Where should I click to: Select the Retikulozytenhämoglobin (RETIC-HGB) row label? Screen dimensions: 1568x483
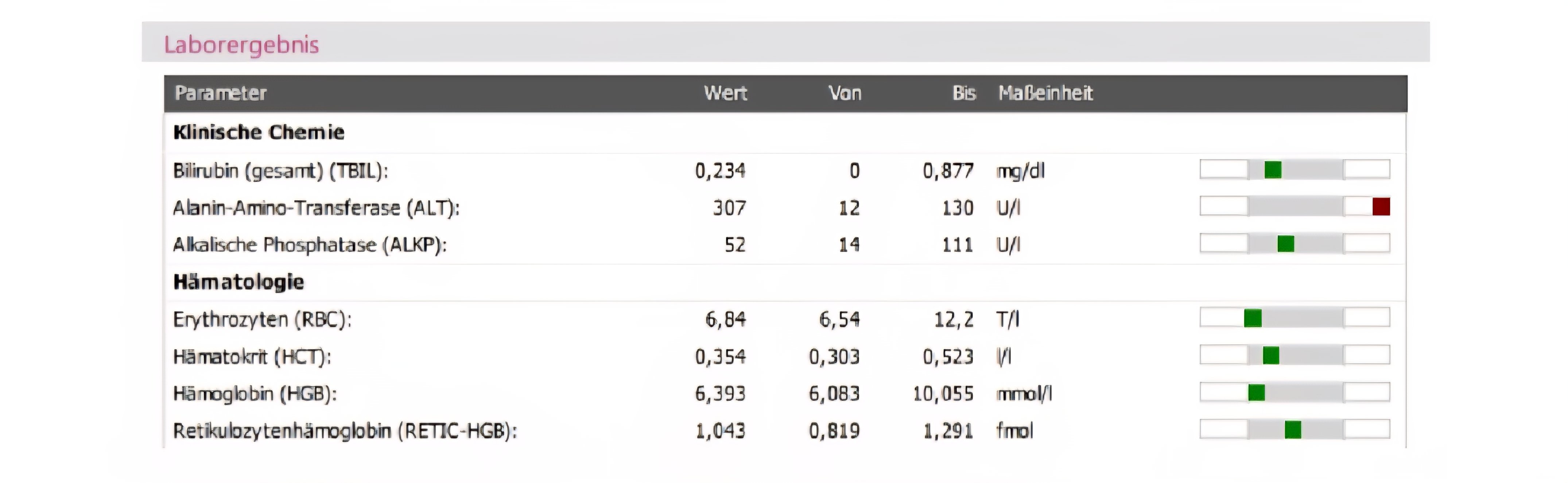click(x=345, y=431)
